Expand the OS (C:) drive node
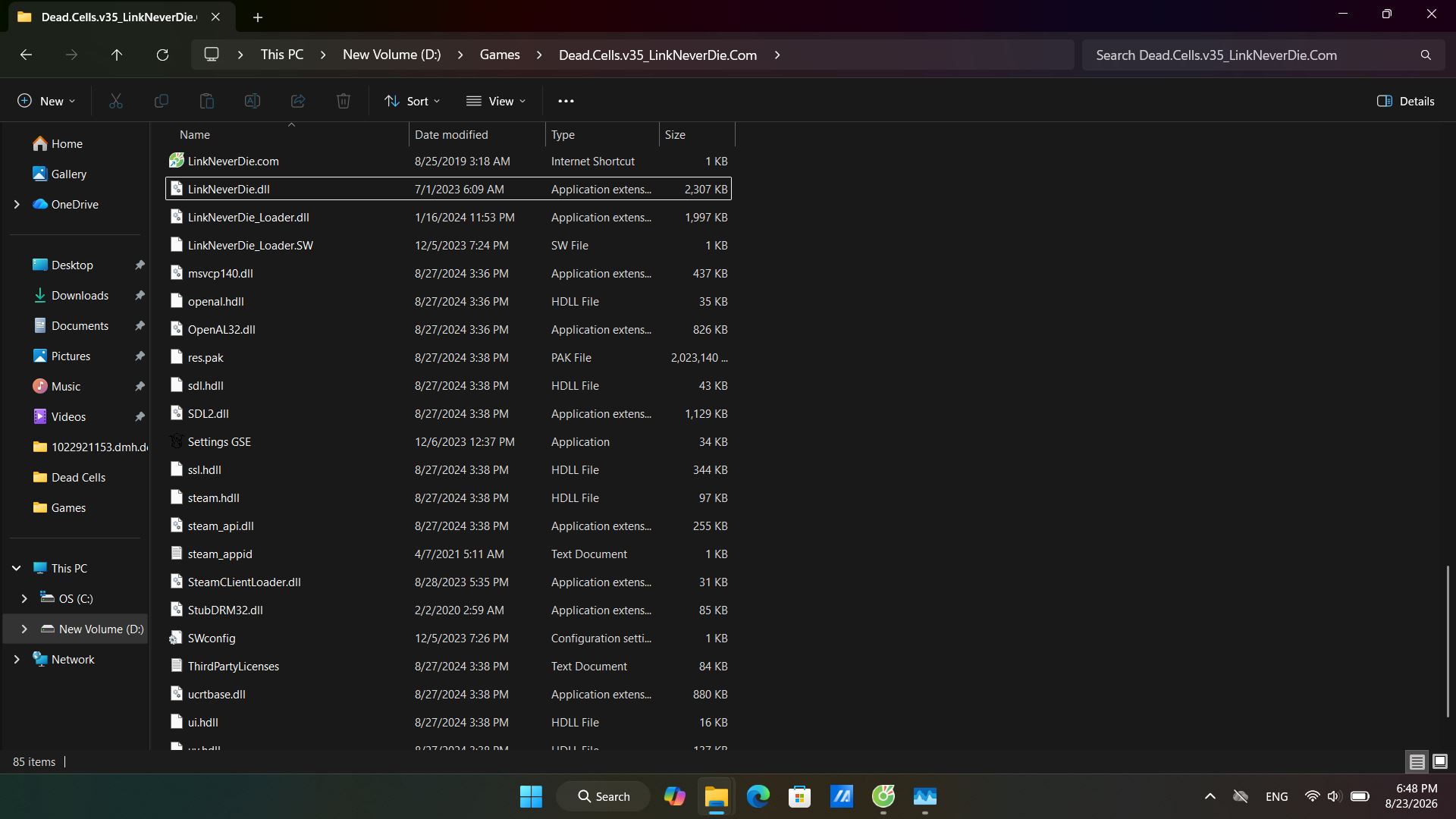The height and width of the screenshot is (819, 1456). pos(24,598)
